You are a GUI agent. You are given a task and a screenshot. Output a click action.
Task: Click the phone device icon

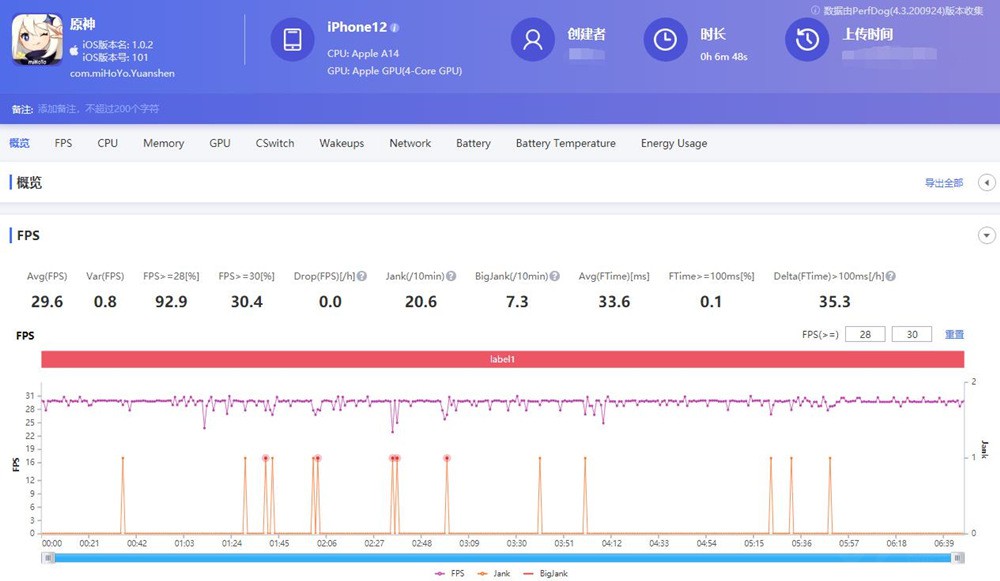click(292, 40)
